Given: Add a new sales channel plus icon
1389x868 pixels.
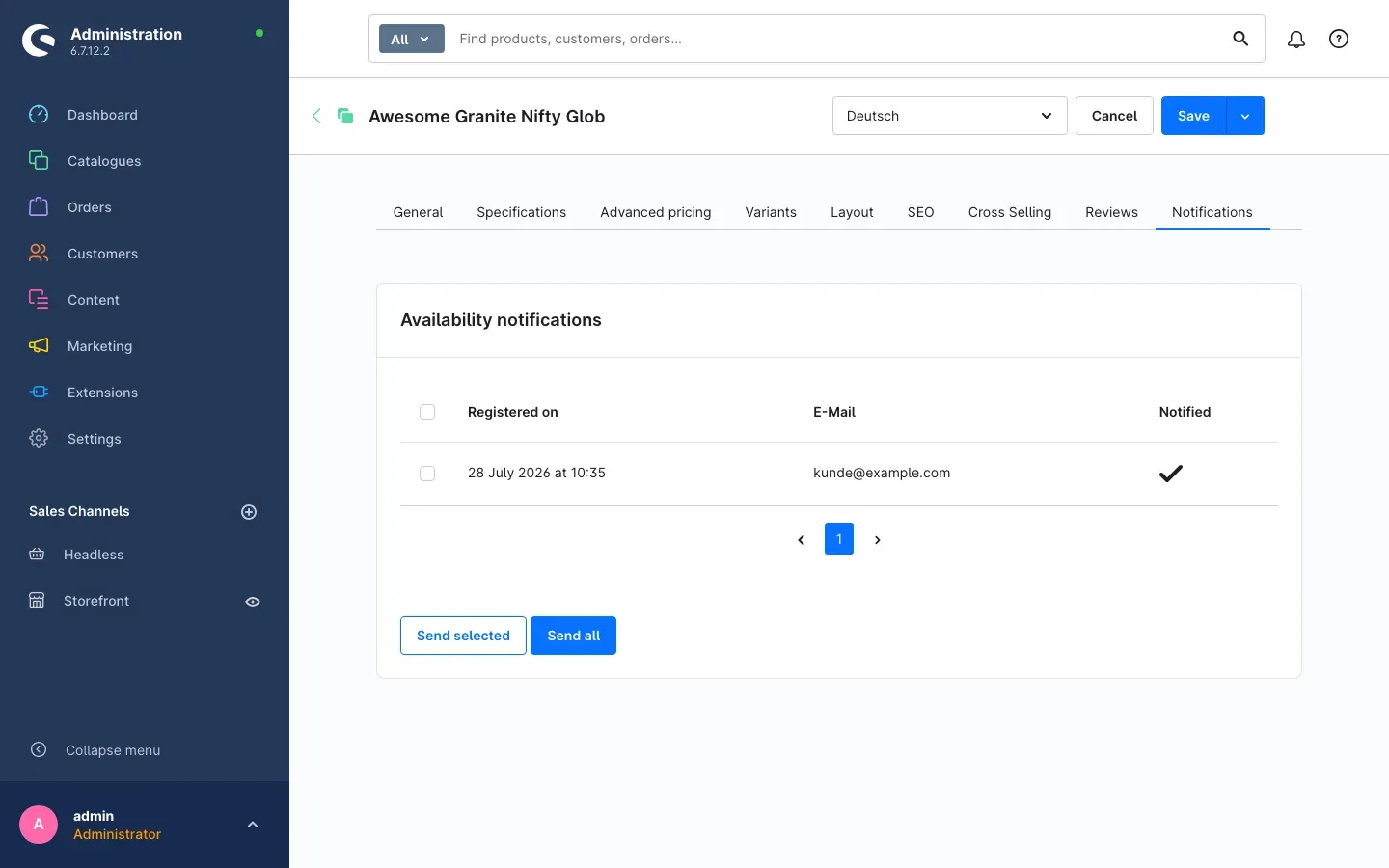Looking at the screenshot, I should click(x=249, y=512).
